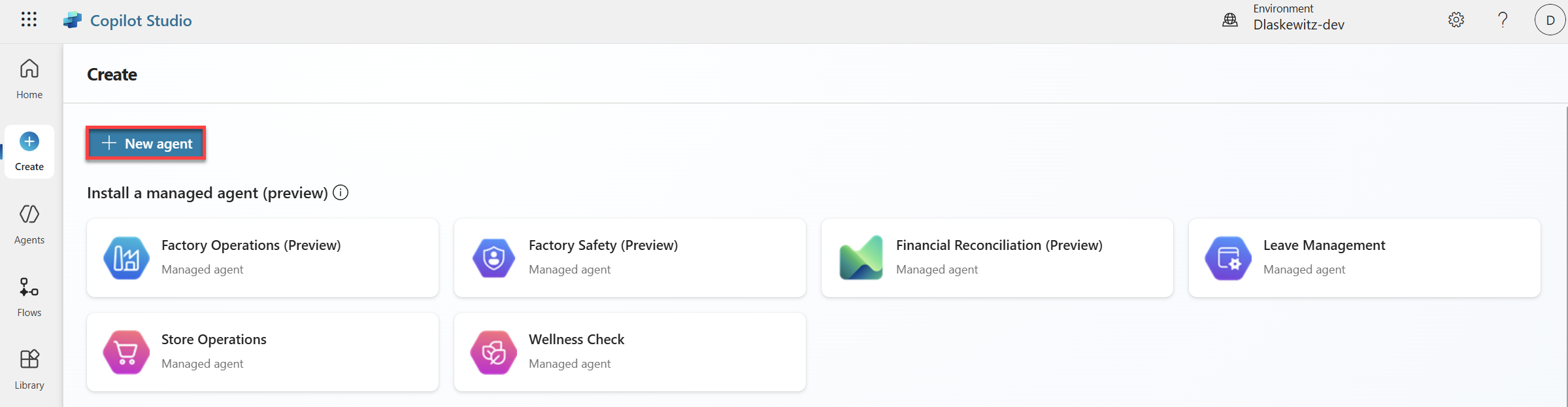Open Library in the left sidebar
Image resolution: width=1568 pixels, height=407 pixels.
click(x=29, y=370)
